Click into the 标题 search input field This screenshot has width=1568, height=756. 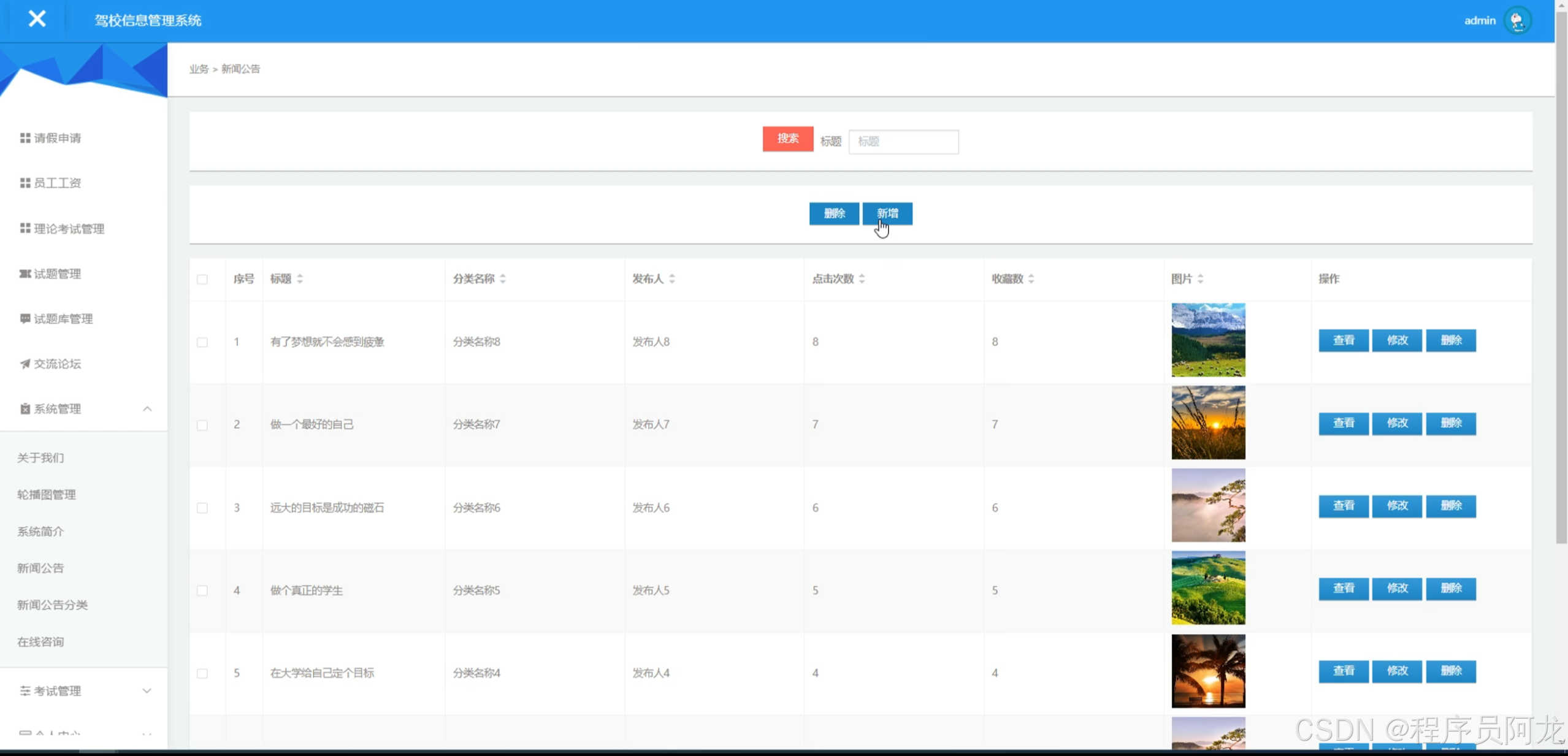point(903,142)
